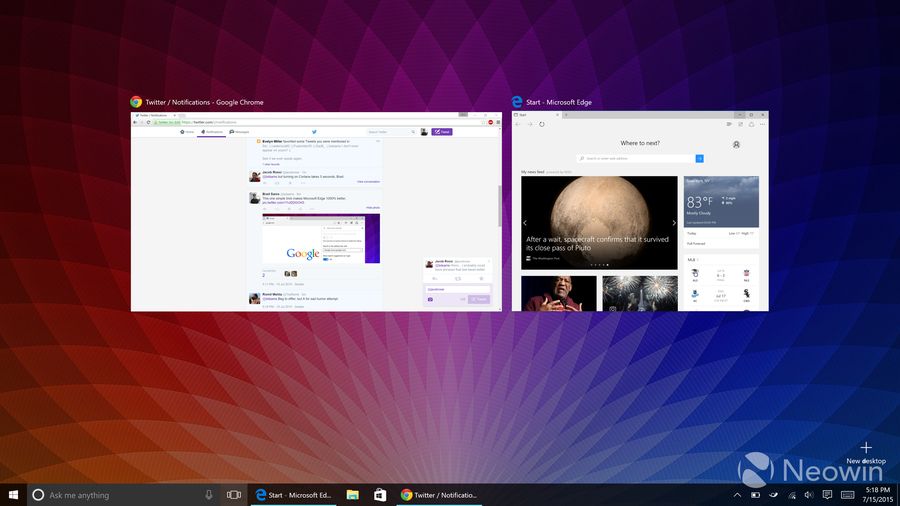Click the refresh icon in Edge window
This screenshot has height=506, width=900.
(541, 124)
